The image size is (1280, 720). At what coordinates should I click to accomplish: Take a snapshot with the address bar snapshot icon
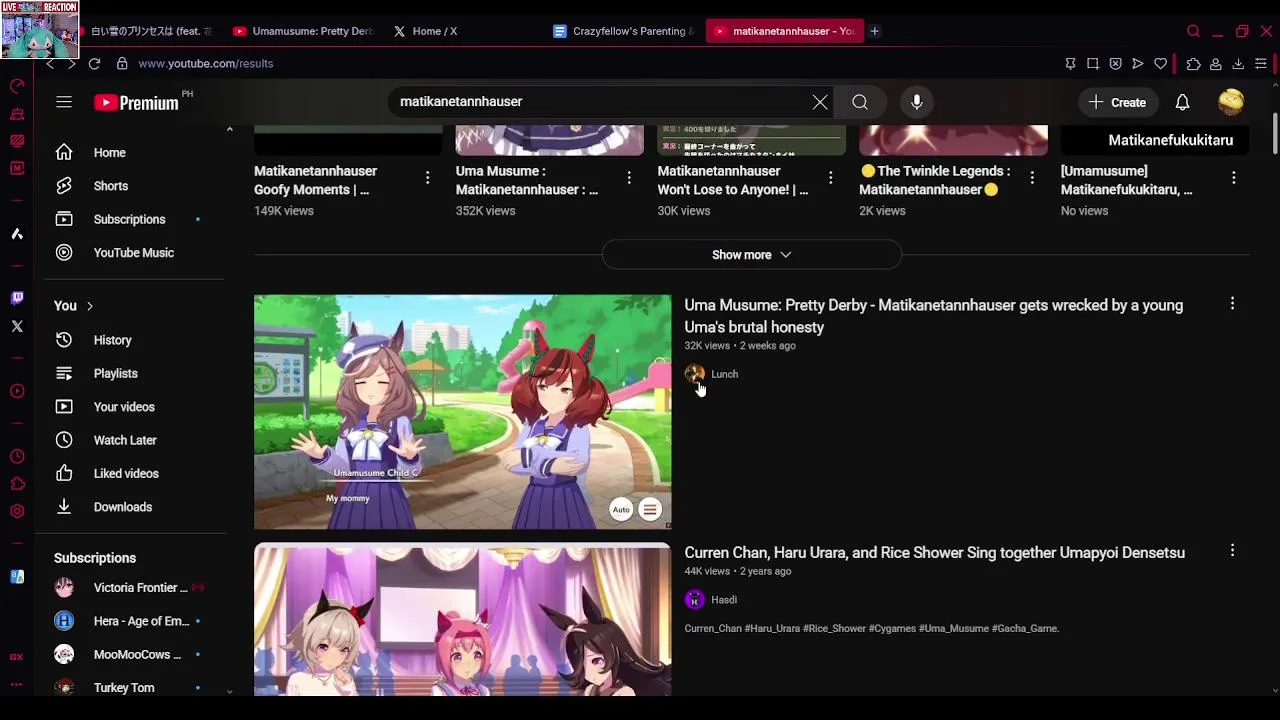(1093, 64)
